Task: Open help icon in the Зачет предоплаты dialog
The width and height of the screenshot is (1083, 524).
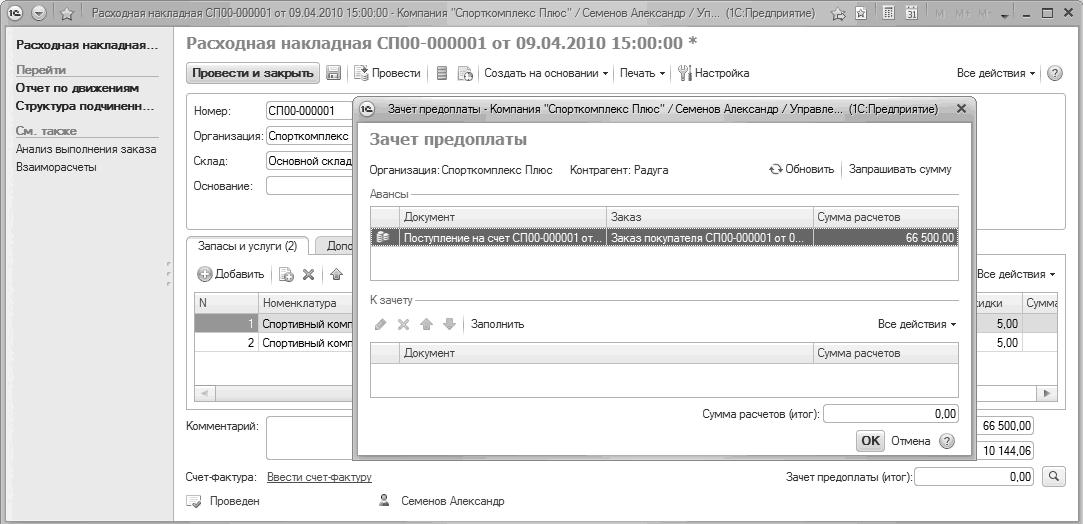Action: click(947, 441)
